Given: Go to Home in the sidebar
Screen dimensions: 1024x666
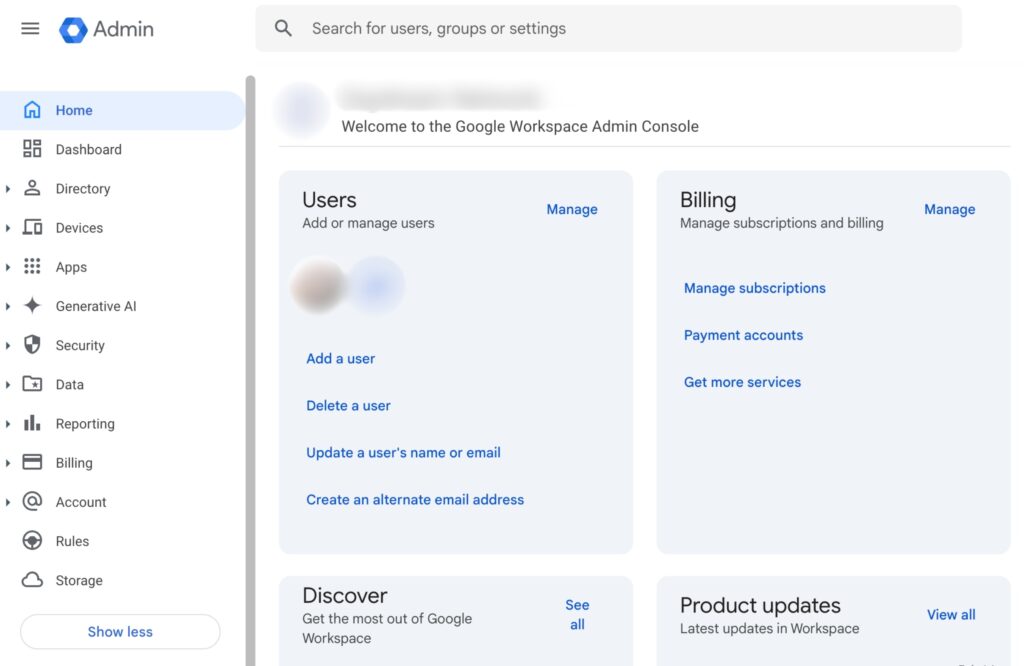Looking at the screenshot, I should click(122, 110).
